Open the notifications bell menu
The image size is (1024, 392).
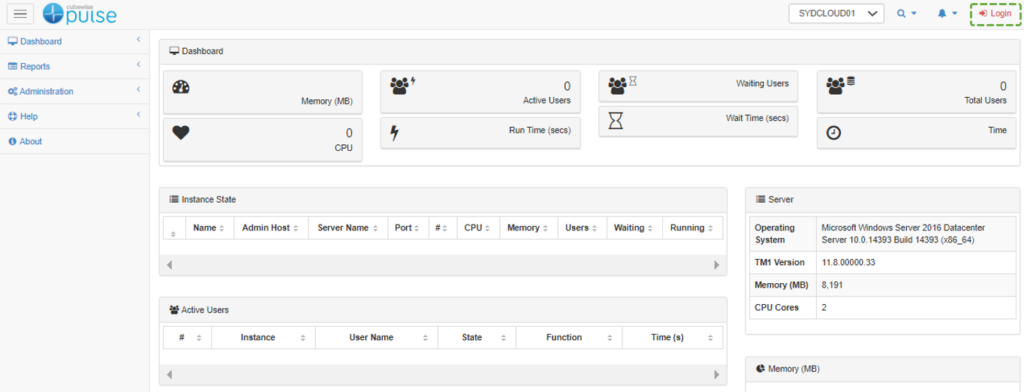click(947, 14)
